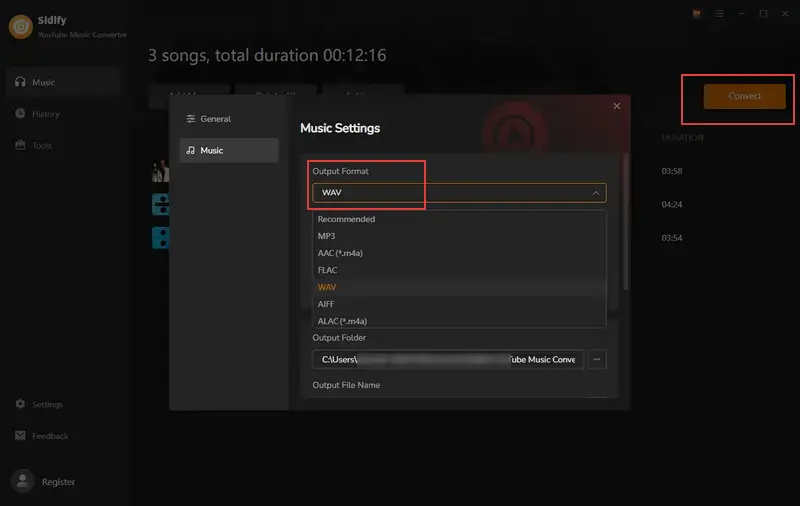
Task: Click the Output Folder path field
Action: [448, 360]
